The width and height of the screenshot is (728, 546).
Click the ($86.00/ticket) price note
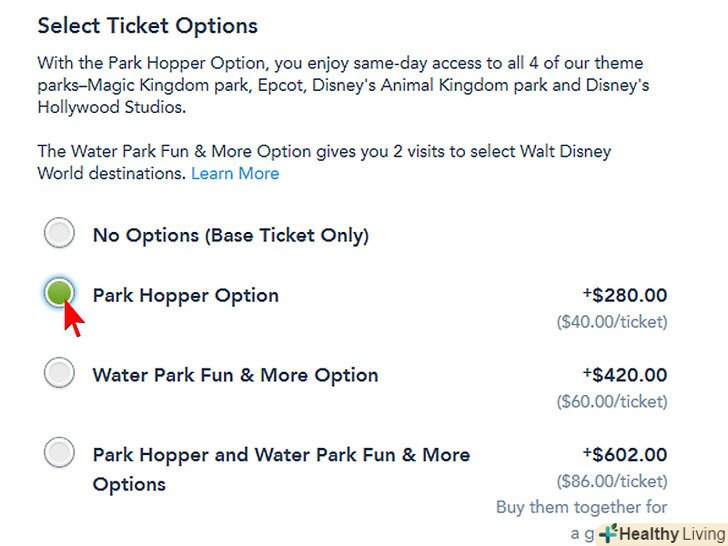611,481
